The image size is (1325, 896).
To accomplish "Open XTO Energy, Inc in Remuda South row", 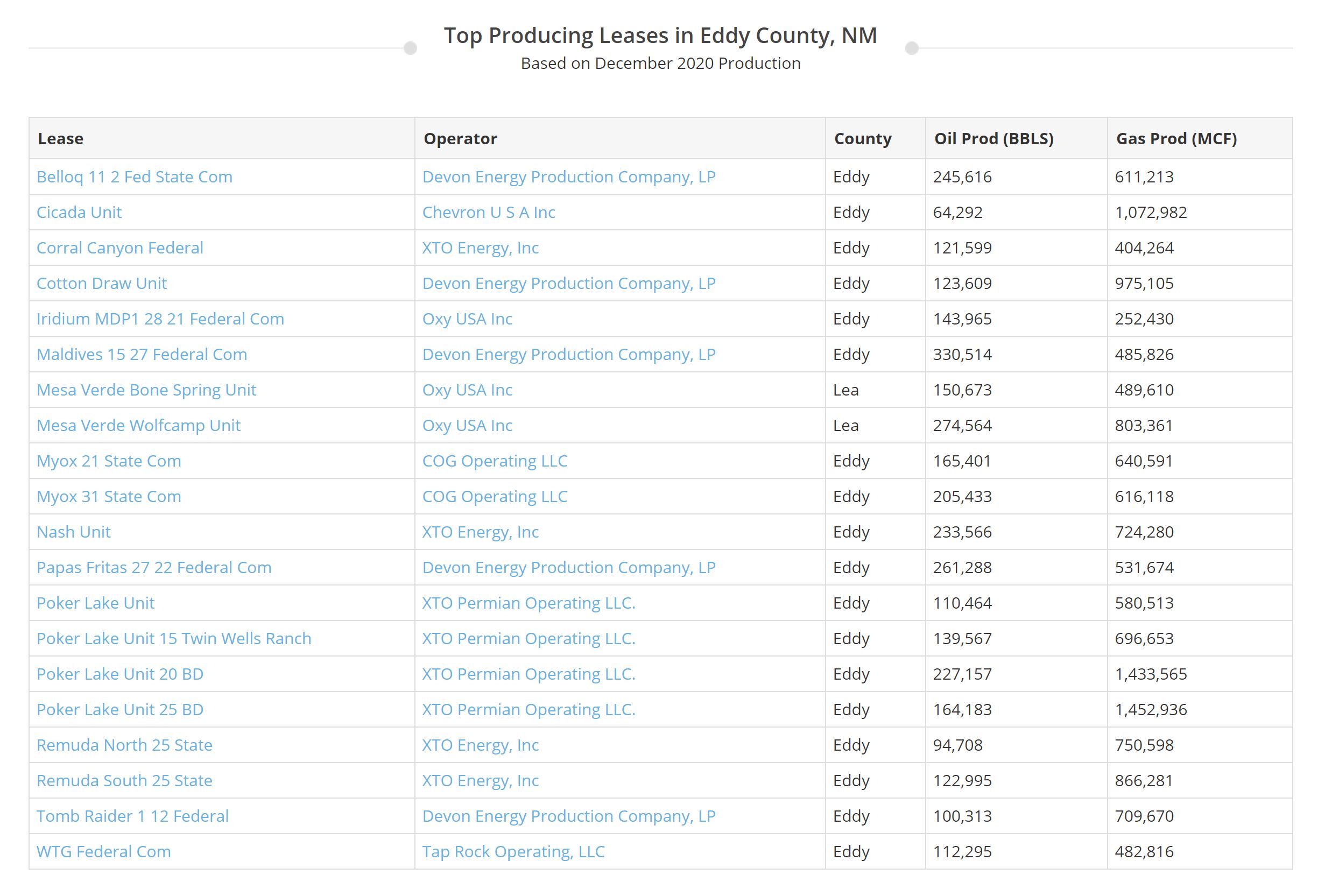I will [x=481, y=780].
